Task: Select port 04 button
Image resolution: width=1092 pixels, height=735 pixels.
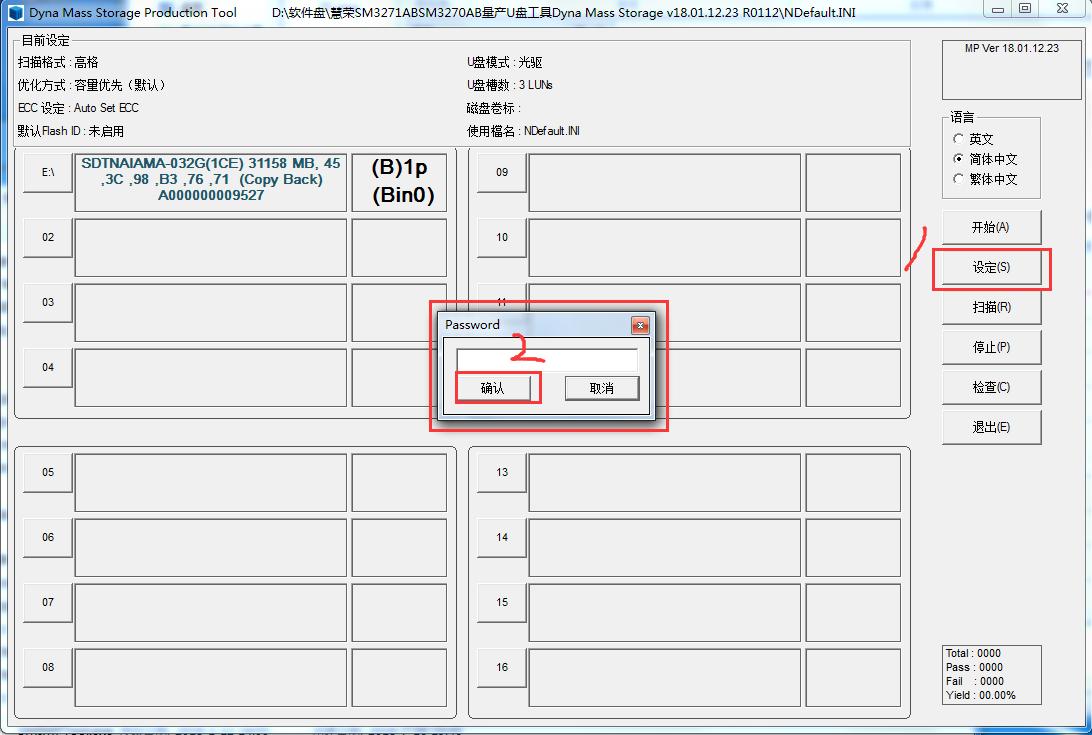Action: 48,367
